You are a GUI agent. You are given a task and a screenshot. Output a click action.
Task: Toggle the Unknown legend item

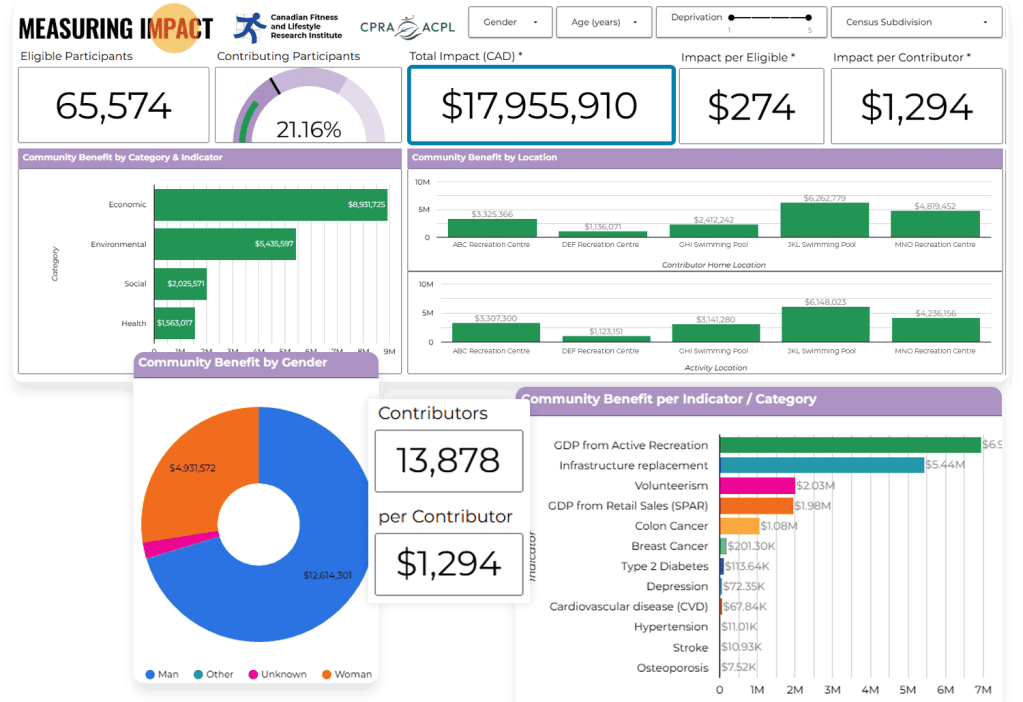pyautogui.click(x=277, y=674)
